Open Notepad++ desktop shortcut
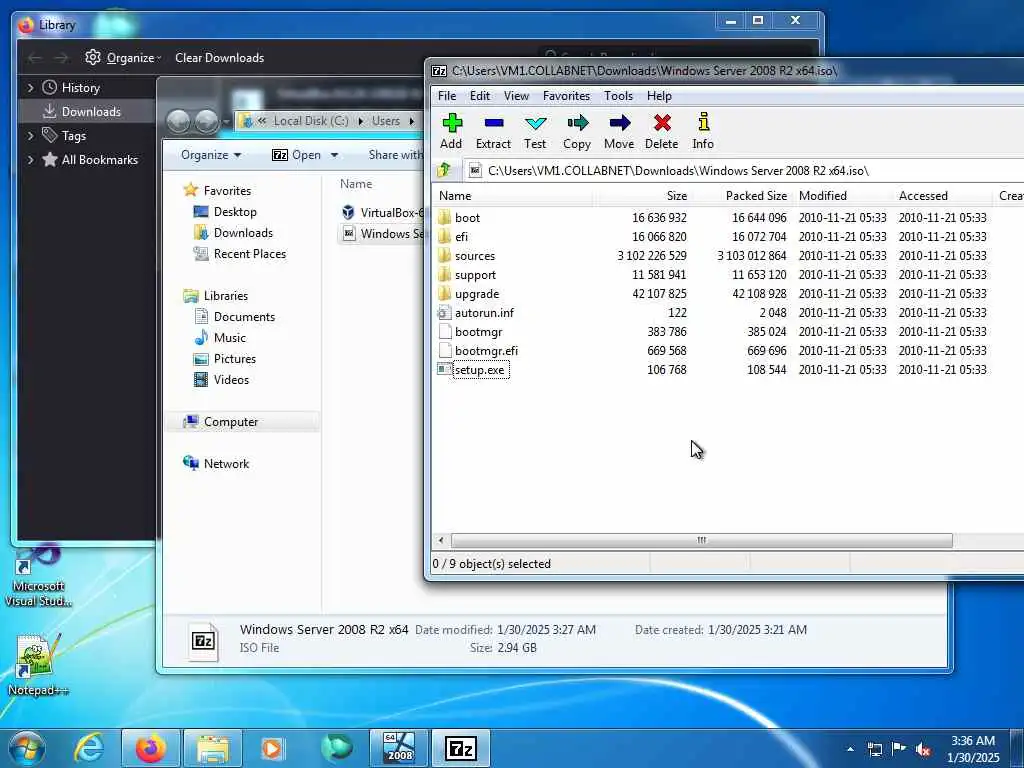This screenshot has width=1024, height=768. tap(37, 665)
